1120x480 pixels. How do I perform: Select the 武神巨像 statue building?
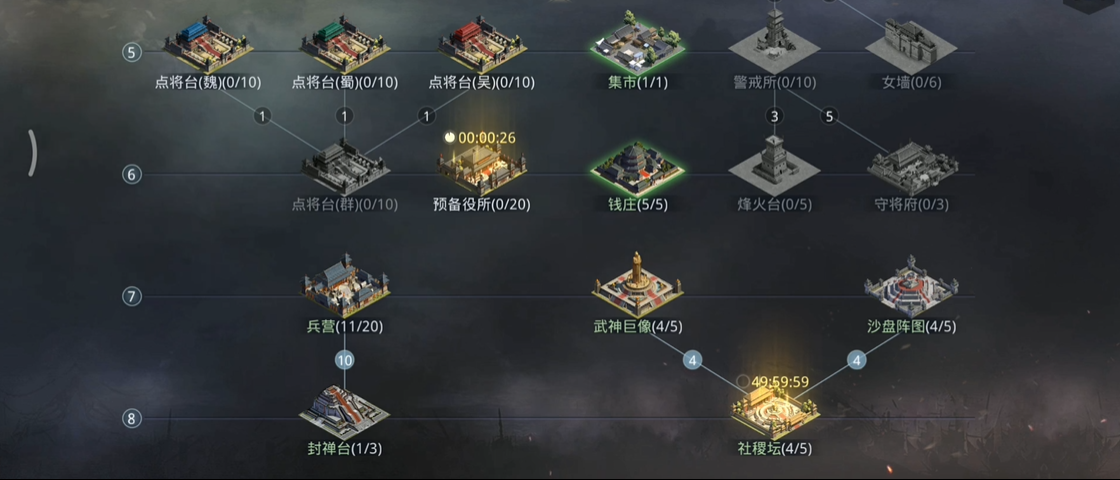tap(637, 284)
